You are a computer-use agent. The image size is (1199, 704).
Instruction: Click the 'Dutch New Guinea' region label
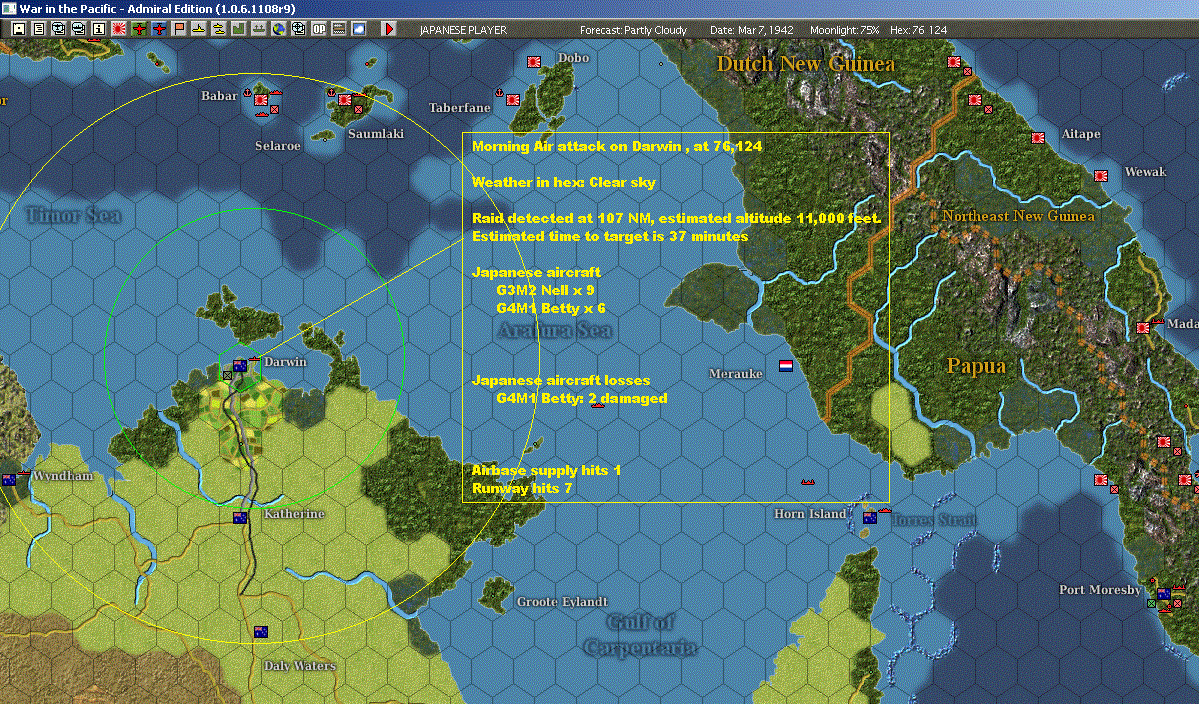point(805,63)
